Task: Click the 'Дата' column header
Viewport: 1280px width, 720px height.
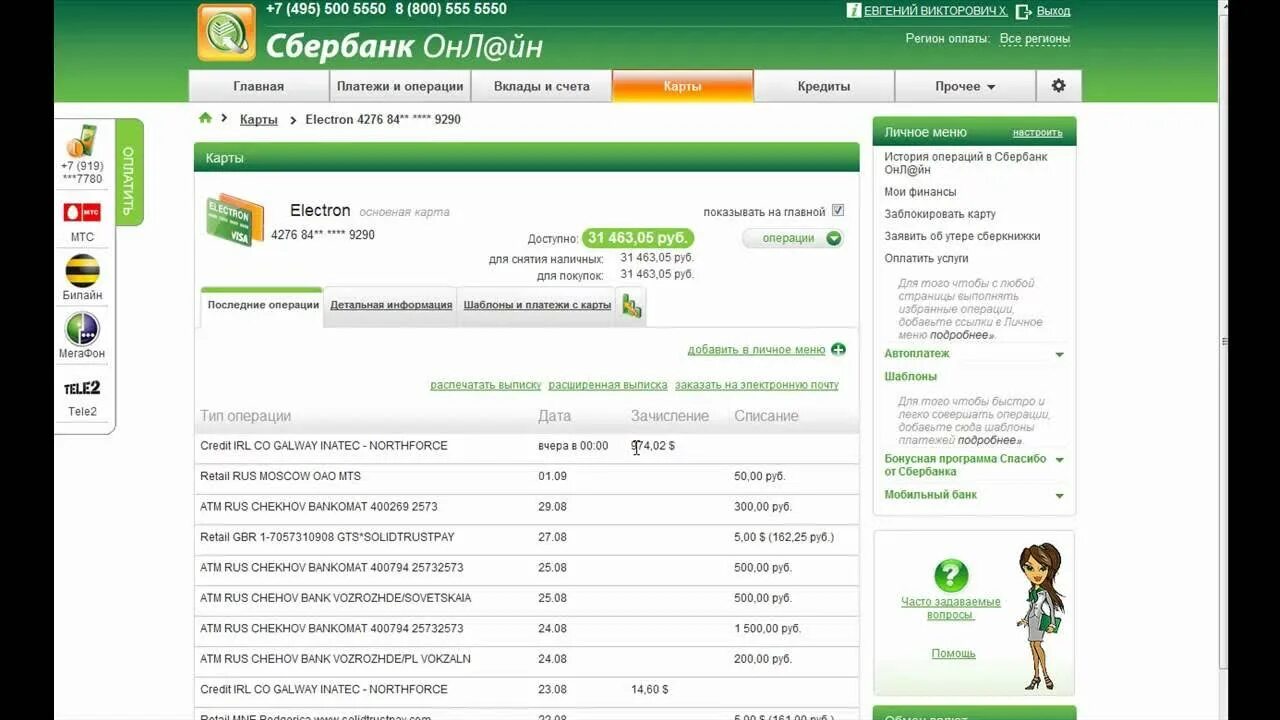Action: click(x=555, y=416)
